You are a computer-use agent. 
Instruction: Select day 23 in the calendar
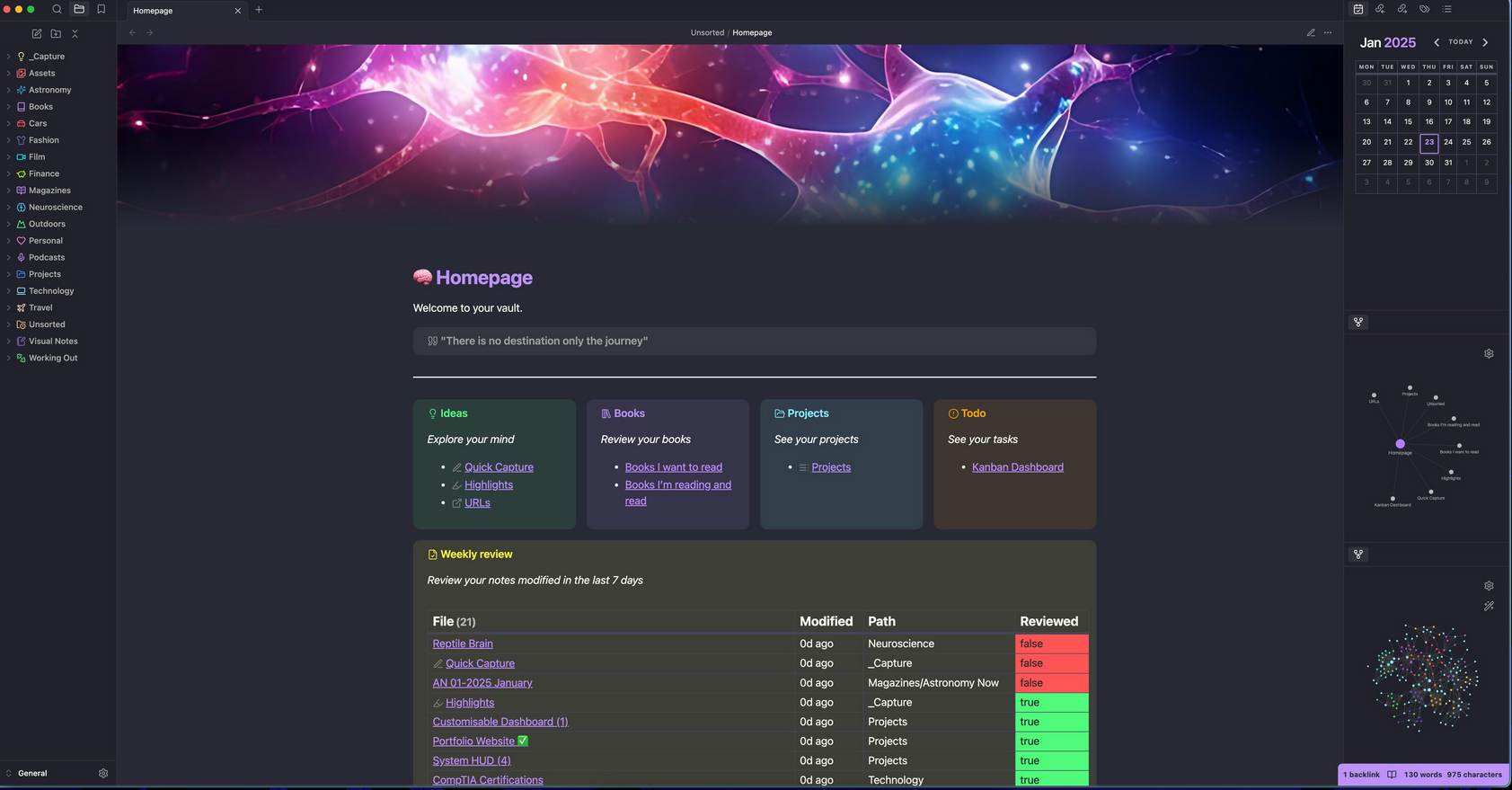pos(1429,142)
